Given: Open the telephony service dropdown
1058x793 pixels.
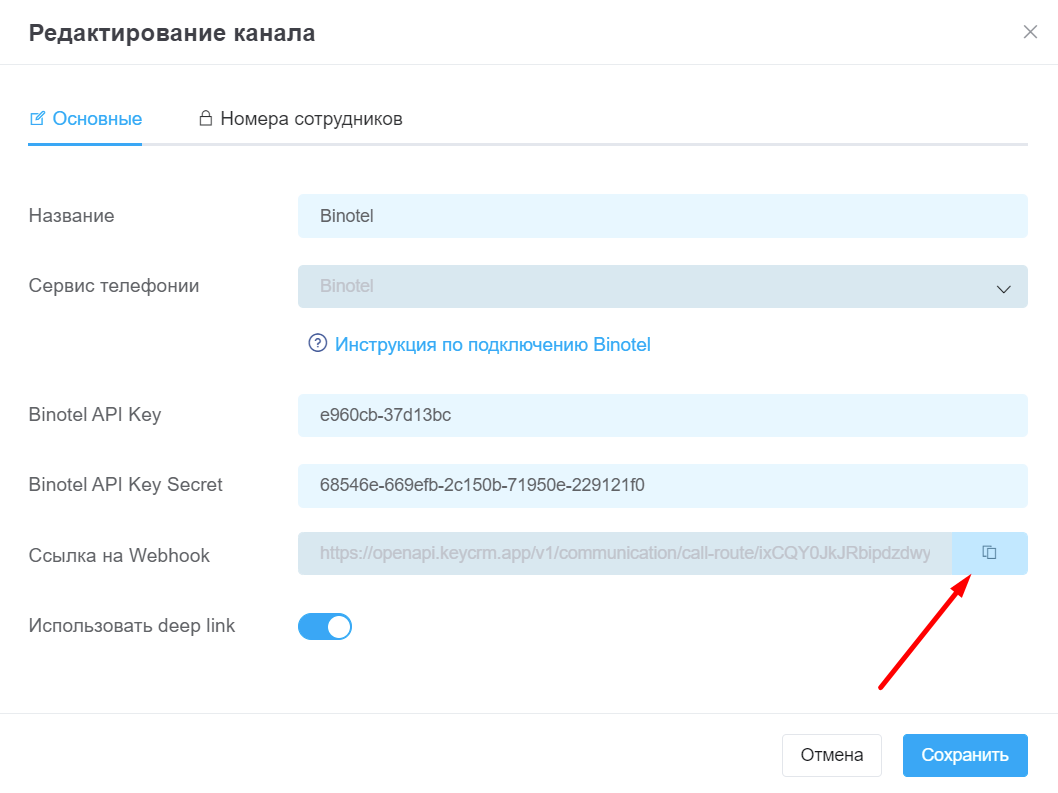Looking at the screenshot, I should pos(663,286).
